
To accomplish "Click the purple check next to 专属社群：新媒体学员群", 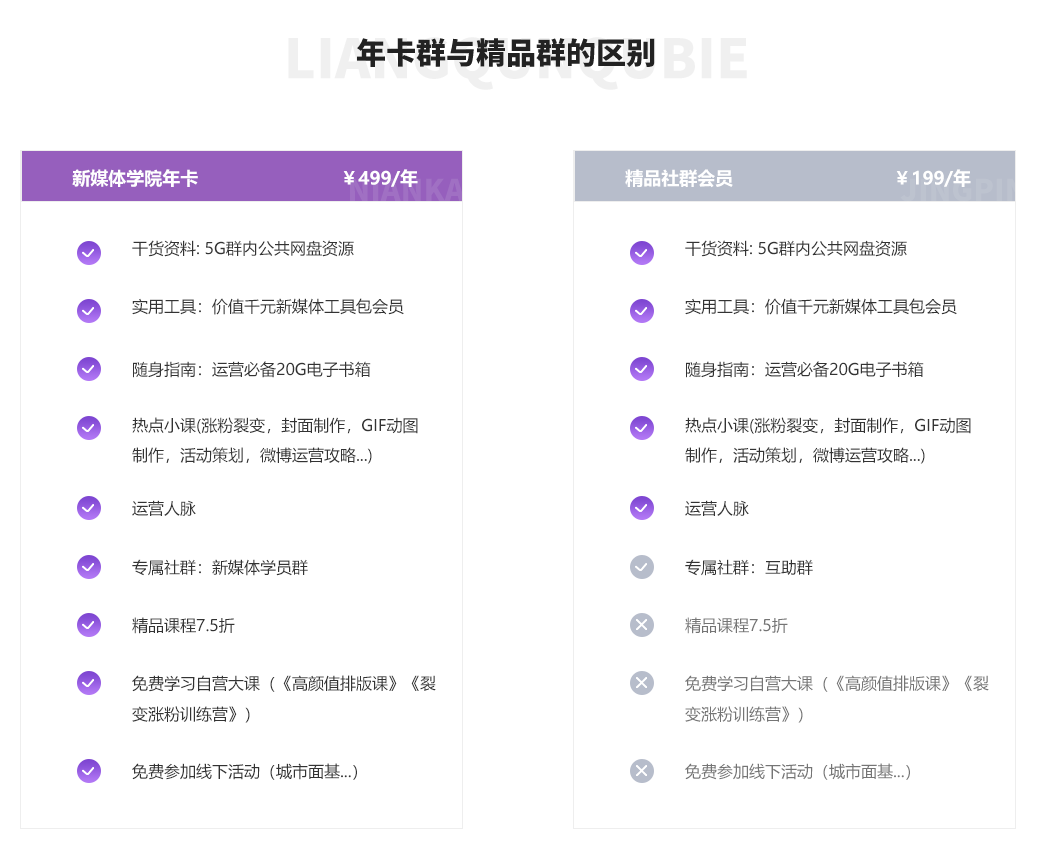I will [89, 567].
